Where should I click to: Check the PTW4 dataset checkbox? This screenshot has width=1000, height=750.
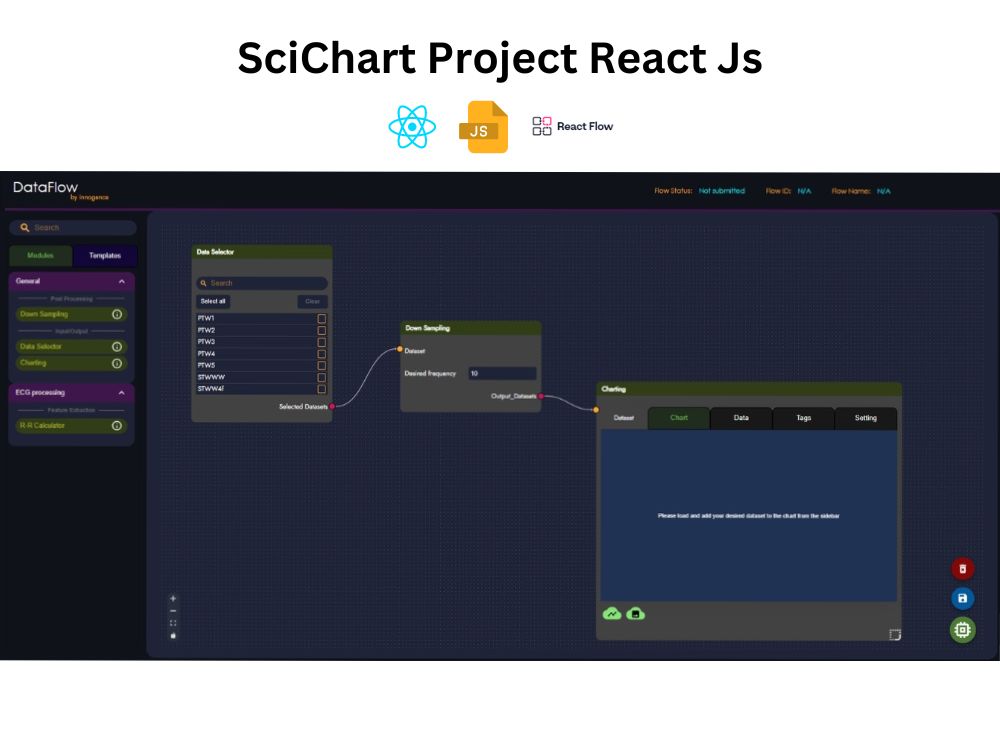point(321,354)
